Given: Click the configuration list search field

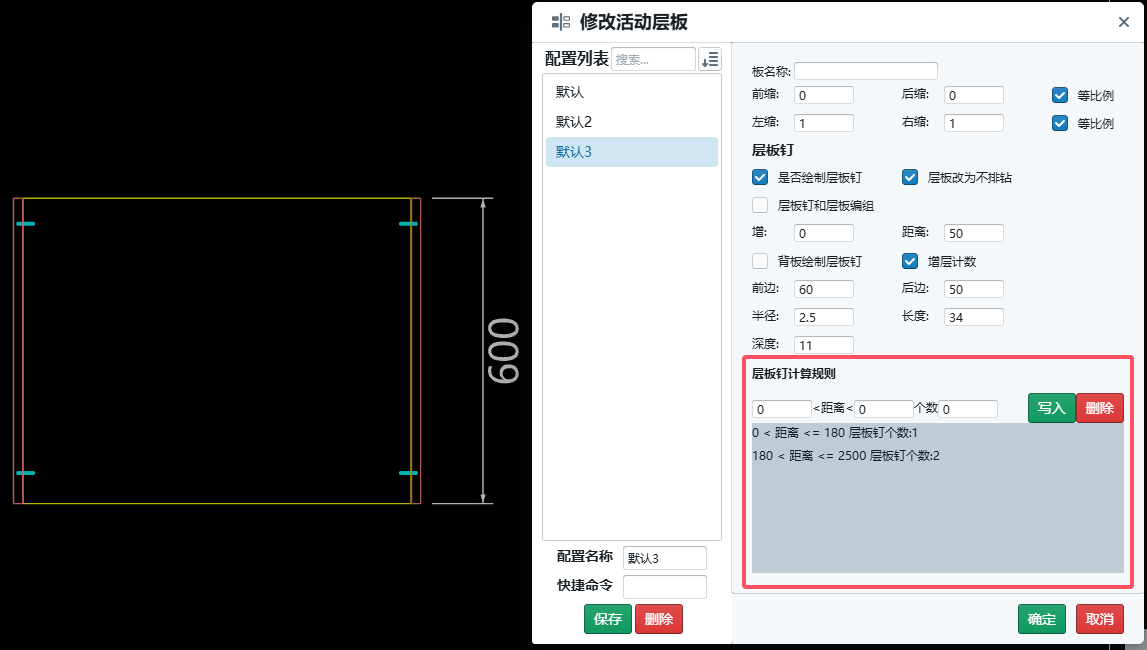Looking at the screenshot, I should [653, 59].
